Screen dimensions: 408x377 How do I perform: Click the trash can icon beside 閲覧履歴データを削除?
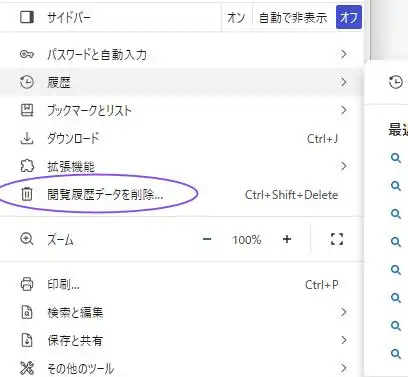click(27, 194)
